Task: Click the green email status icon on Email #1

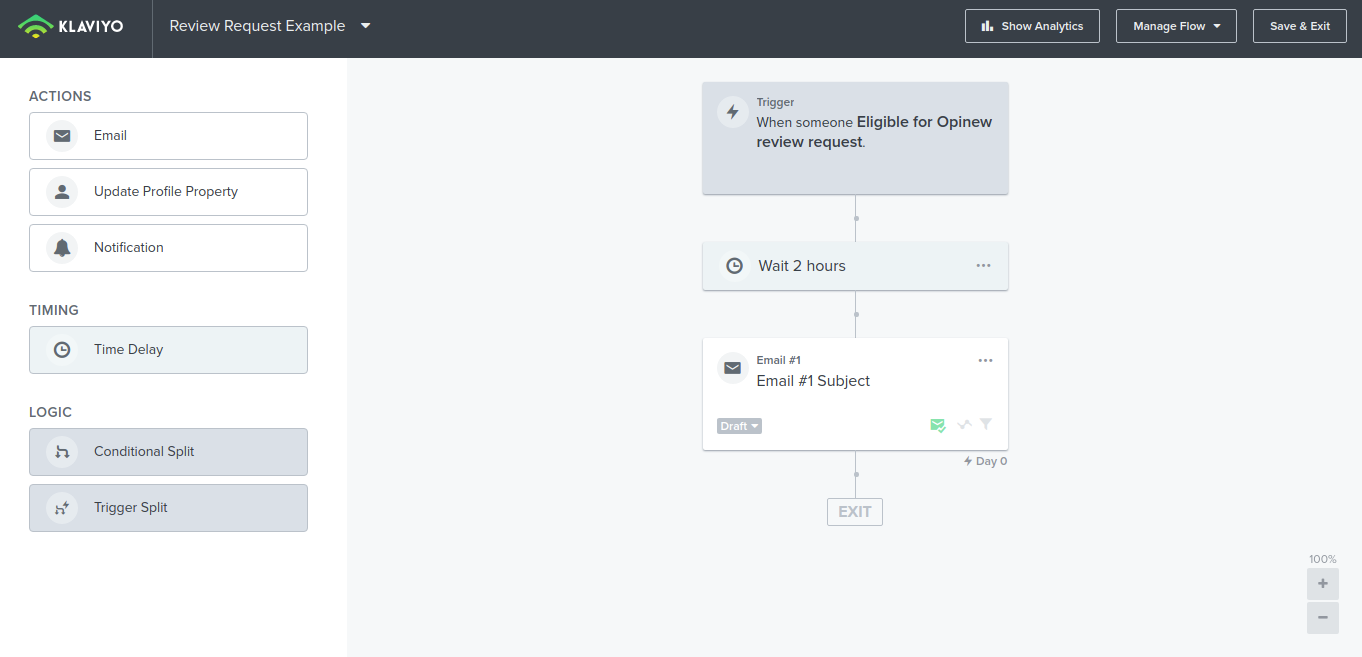Action: tap(938, 424)
